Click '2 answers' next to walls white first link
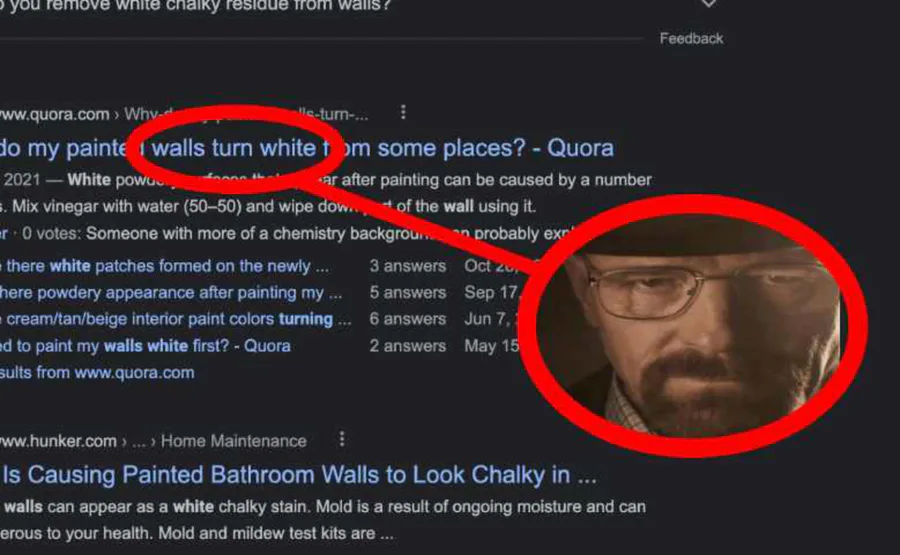Screen dimensions: 900x555 pos(408,346)
